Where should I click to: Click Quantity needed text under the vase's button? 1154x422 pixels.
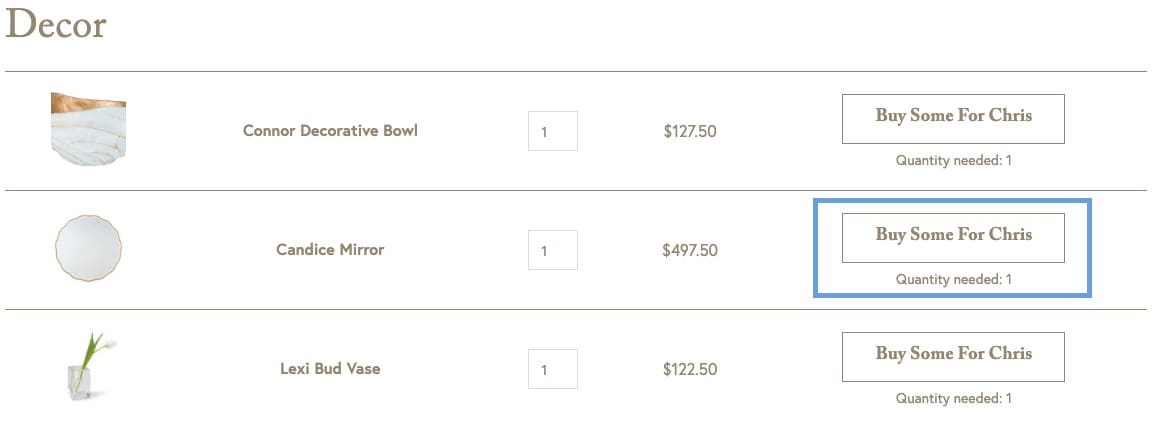(954, 398)
